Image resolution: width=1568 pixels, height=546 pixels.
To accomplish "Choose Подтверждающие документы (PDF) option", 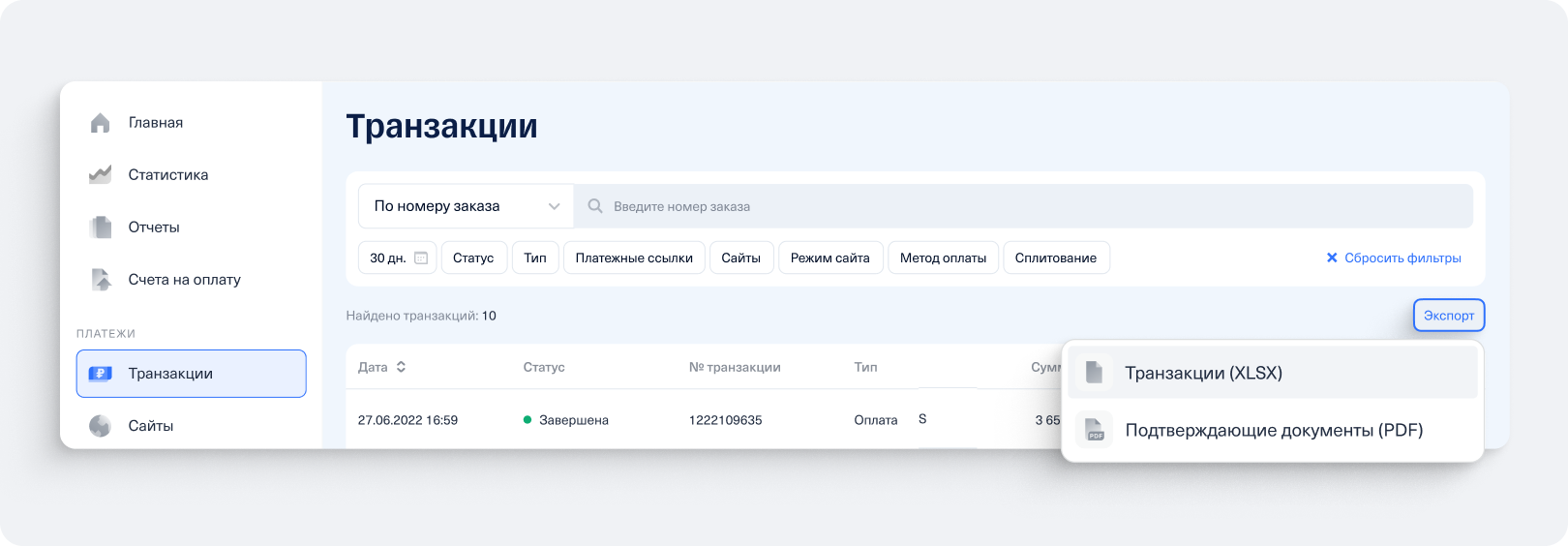I will tap(1273, 430).
